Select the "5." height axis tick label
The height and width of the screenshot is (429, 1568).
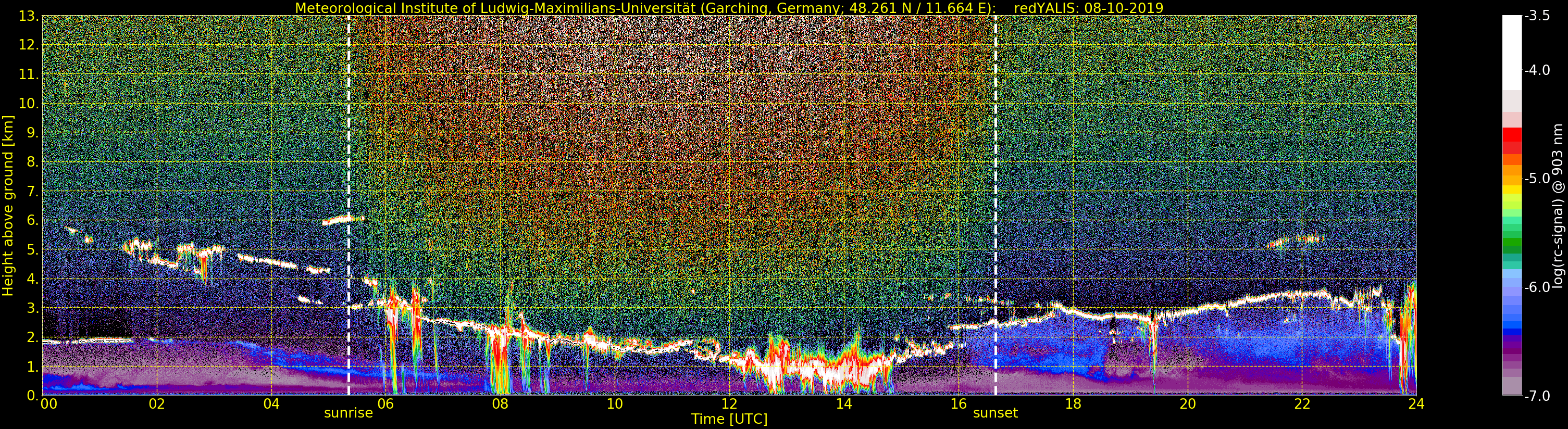32,250
